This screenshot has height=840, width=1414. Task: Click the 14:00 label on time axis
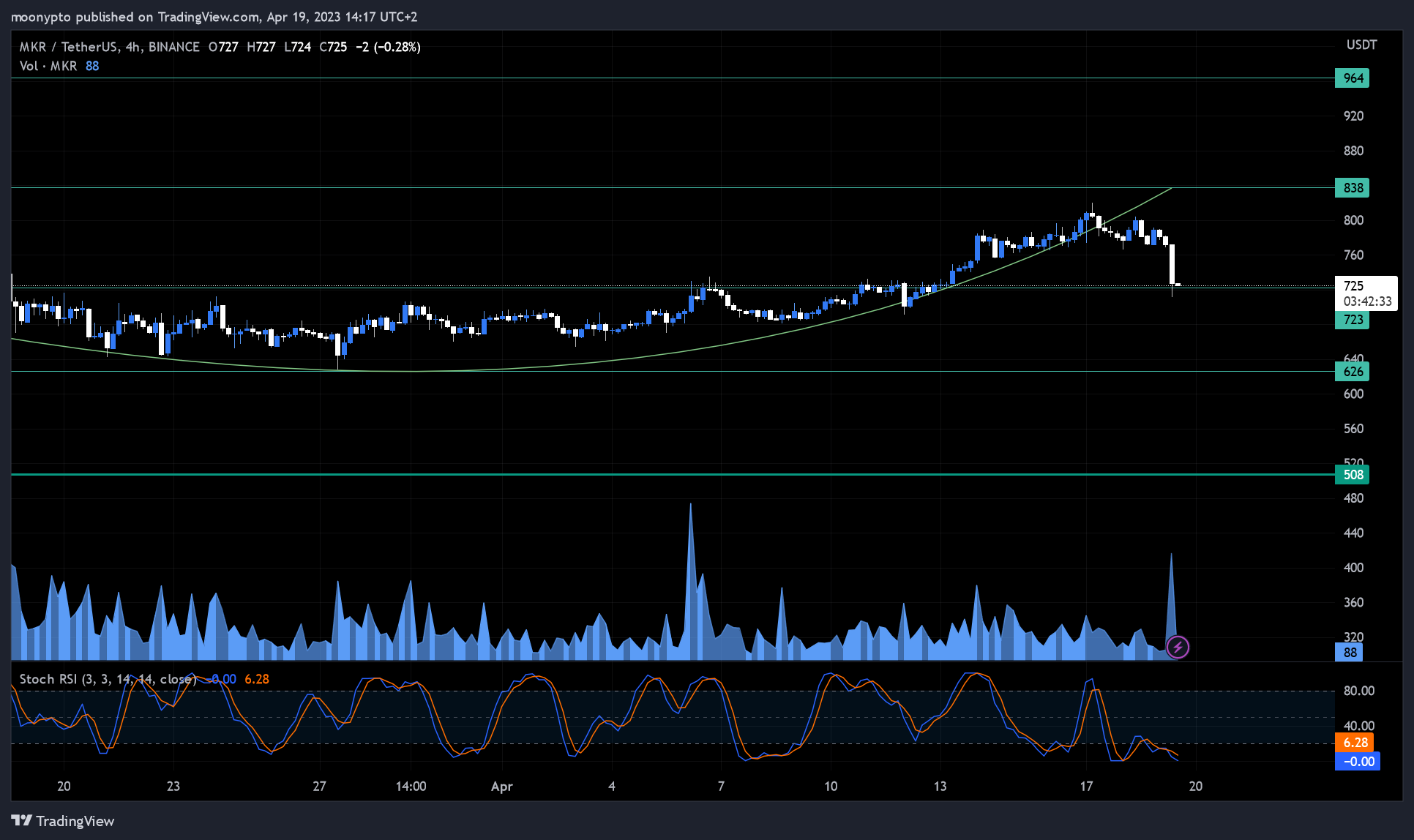click(411, 787)
